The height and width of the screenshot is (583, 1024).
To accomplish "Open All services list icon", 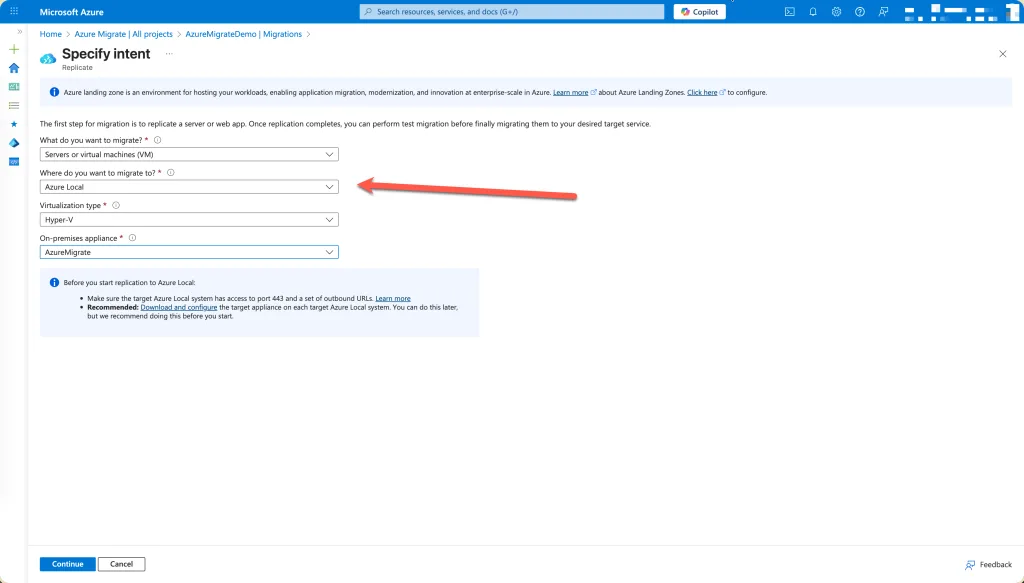I will pyautogui.click(x=14, y=105).
